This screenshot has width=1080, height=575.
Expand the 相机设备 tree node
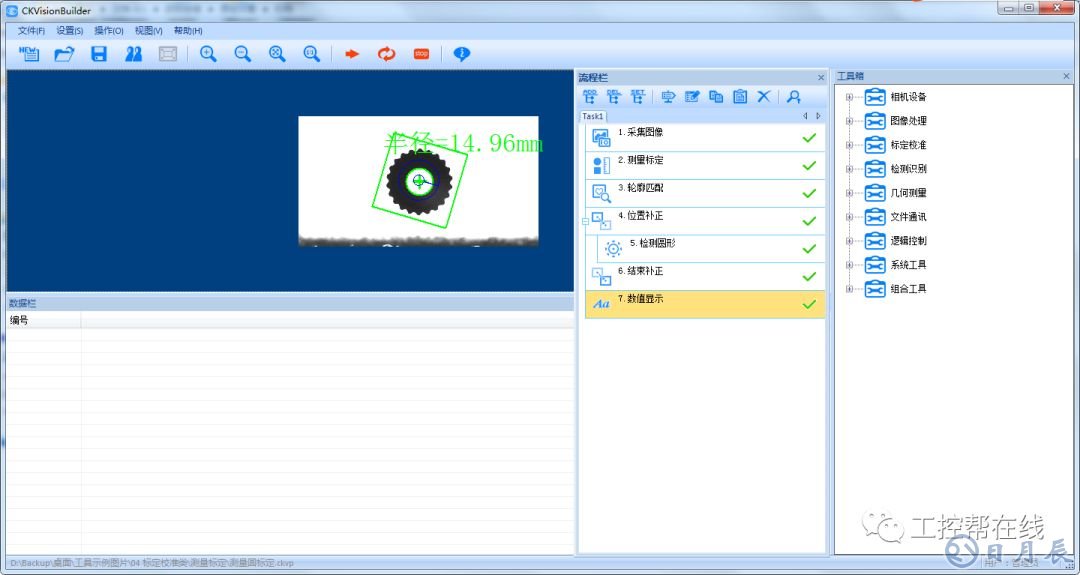coord(849,97)
